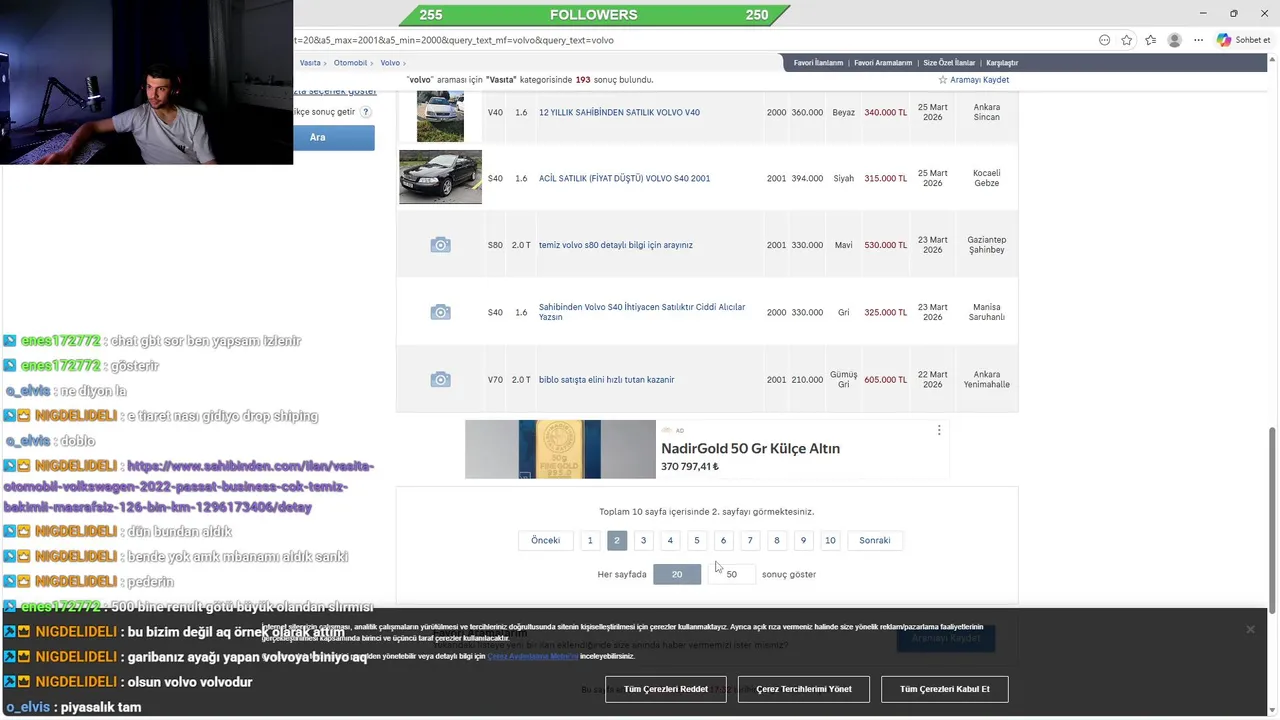Open the Size Özel İlanlar menu item

[x=949, y=63]
